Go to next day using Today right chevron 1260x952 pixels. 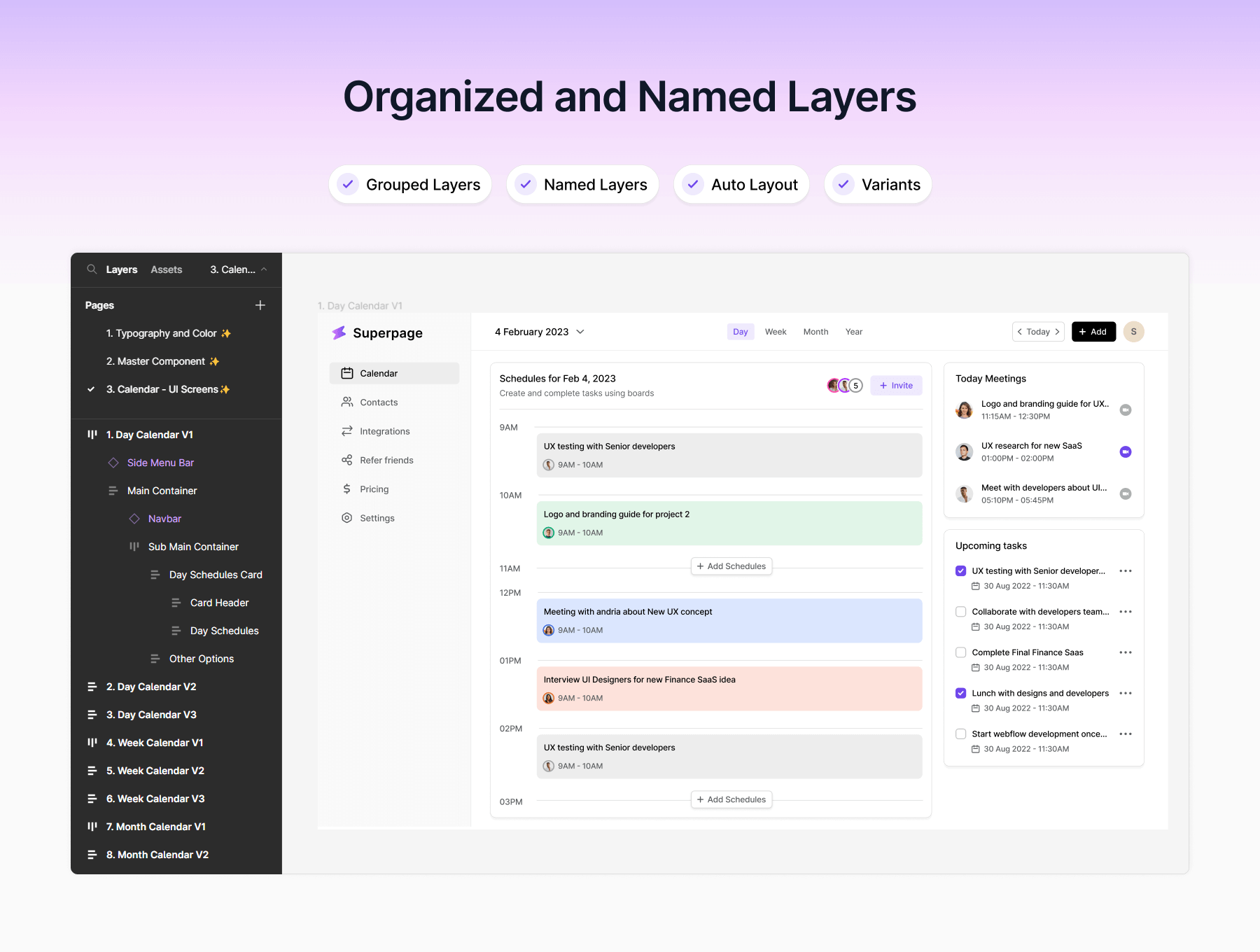point(1057,332)
